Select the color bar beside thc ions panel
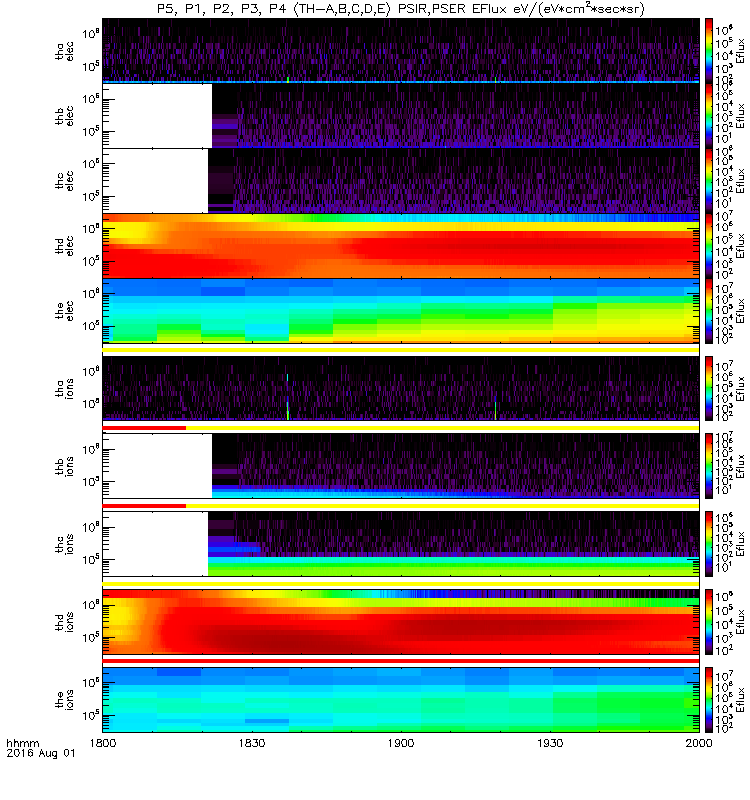 (x=709, y=543)
